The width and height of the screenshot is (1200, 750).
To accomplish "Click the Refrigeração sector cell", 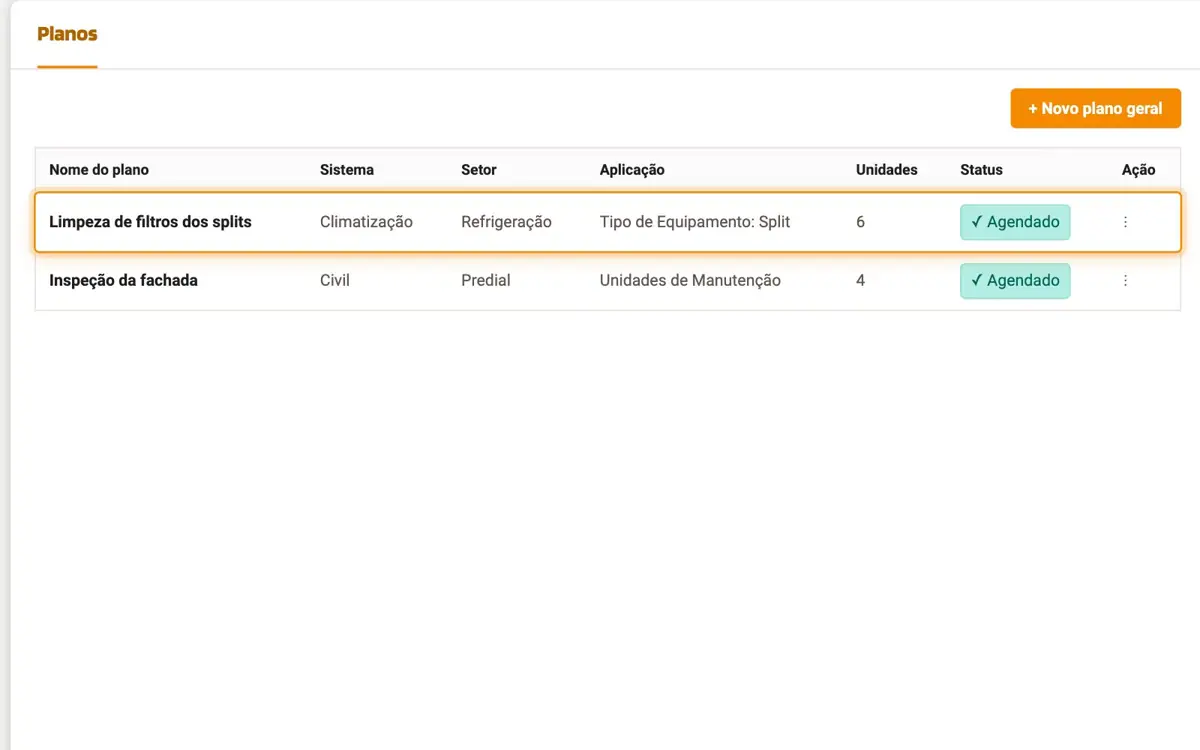I will click(506, 222).
